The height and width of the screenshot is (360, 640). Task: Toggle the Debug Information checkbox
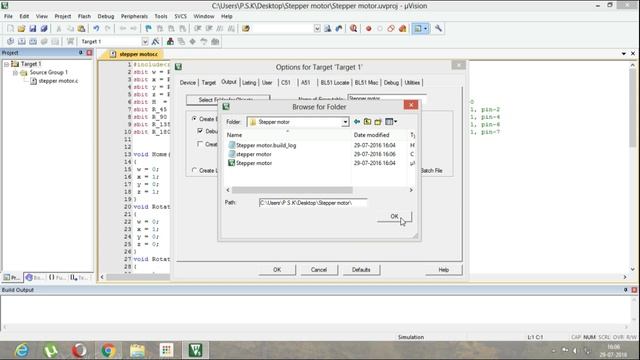click(200, 131)
